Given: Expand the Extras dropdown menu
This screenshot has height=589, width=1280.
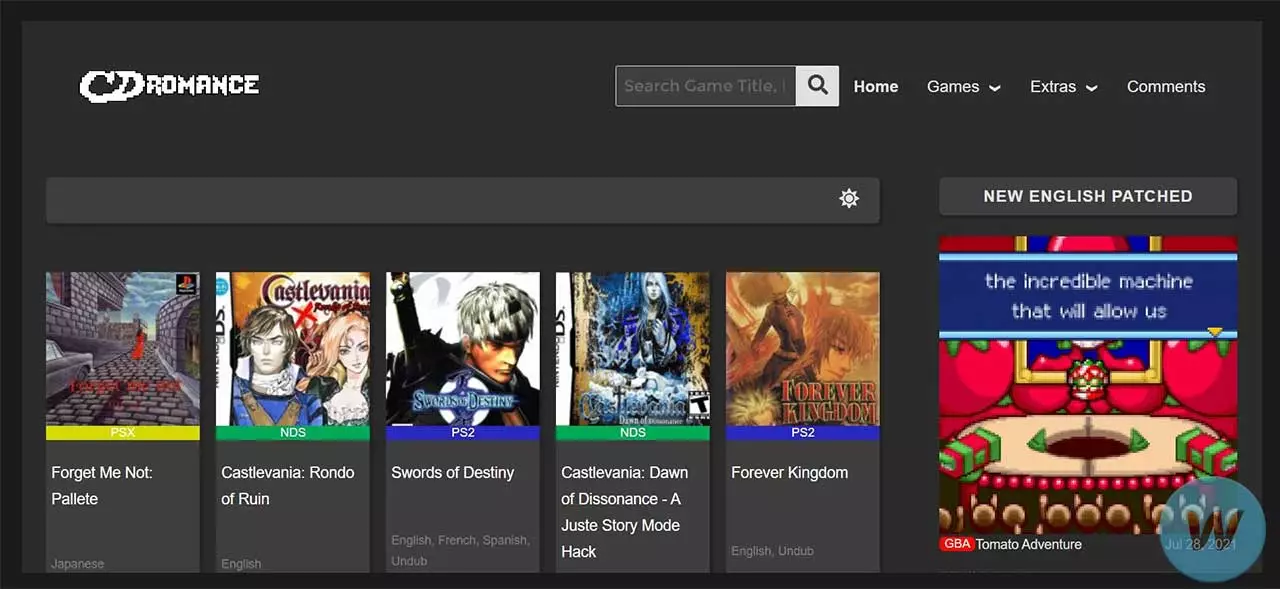Looking at the screenshot, I should point(1064,87).
